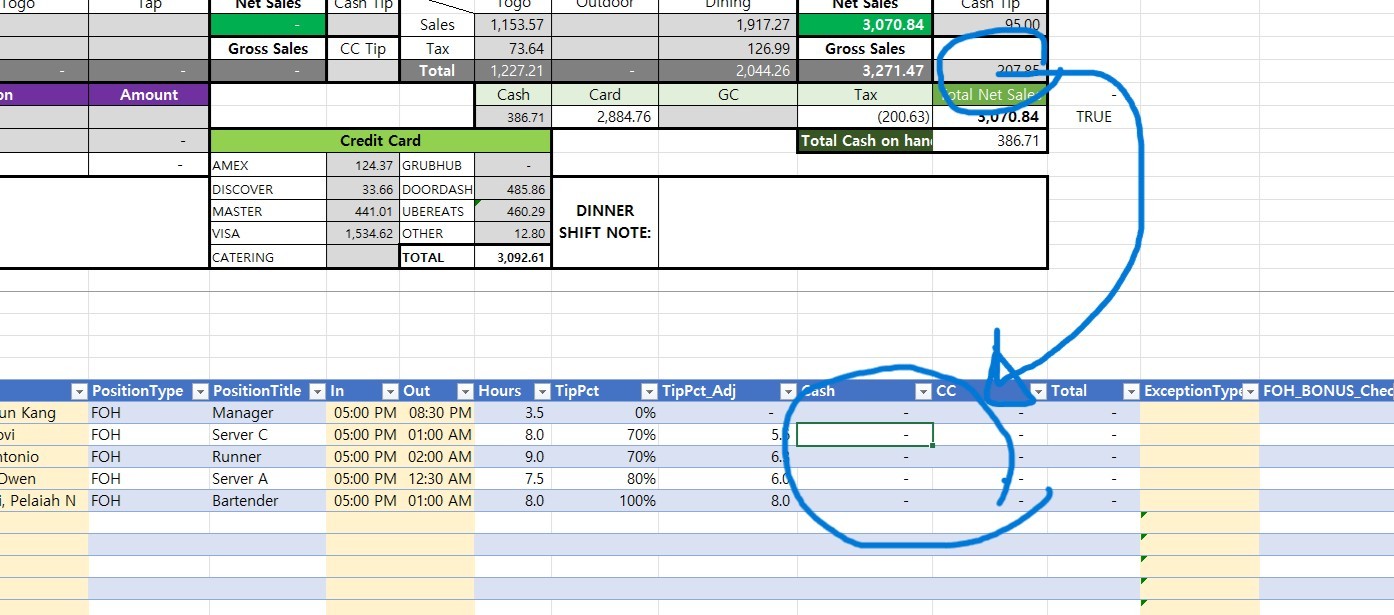Open the PositionType column filter dropdown

[199, 391]
